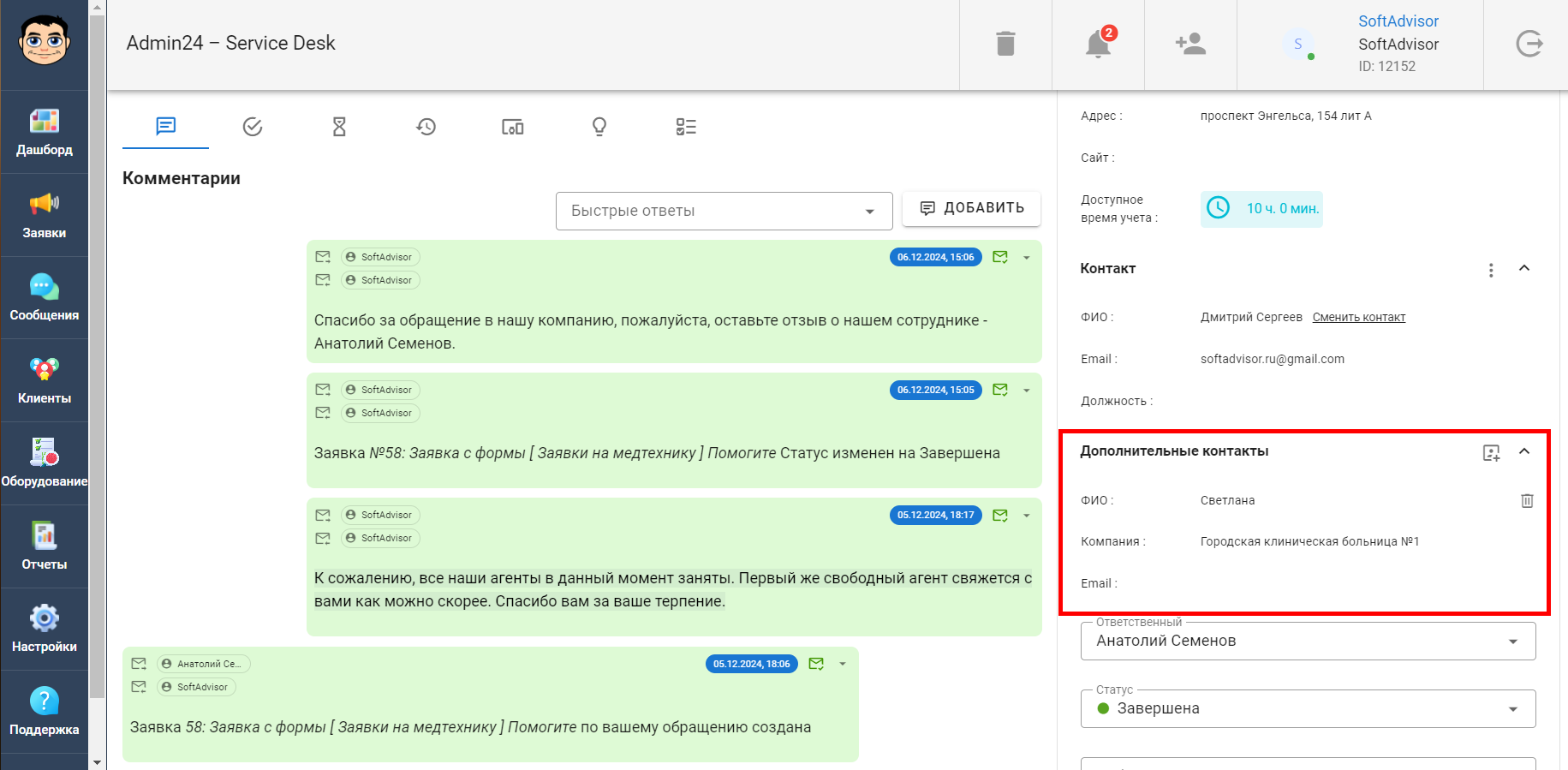Expand menu arrow on 15:05 comment
This screenshot has width=1568, height=770.
tap(1027, 390)
